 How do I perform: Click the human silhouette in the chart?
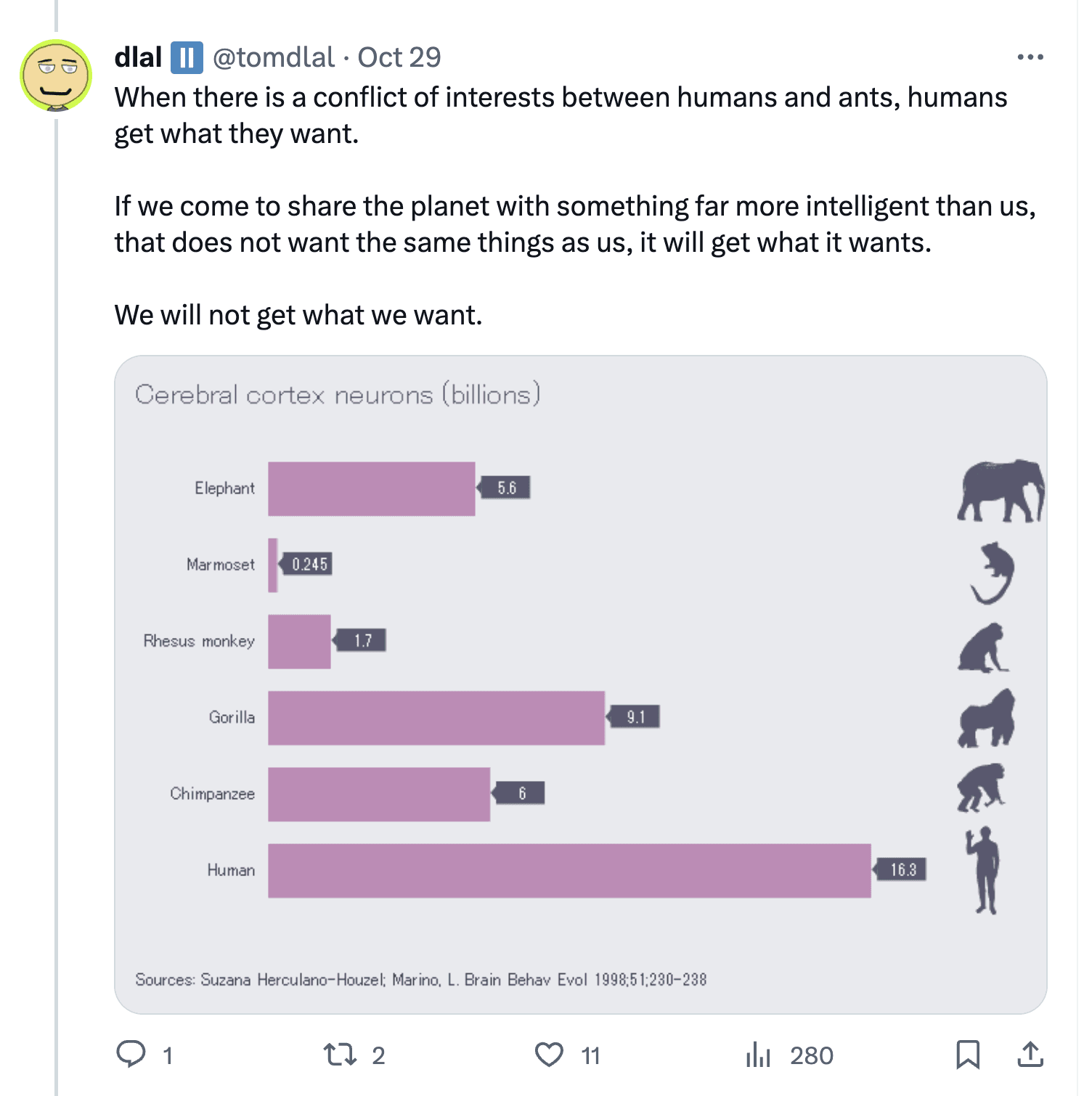[983, 870]
